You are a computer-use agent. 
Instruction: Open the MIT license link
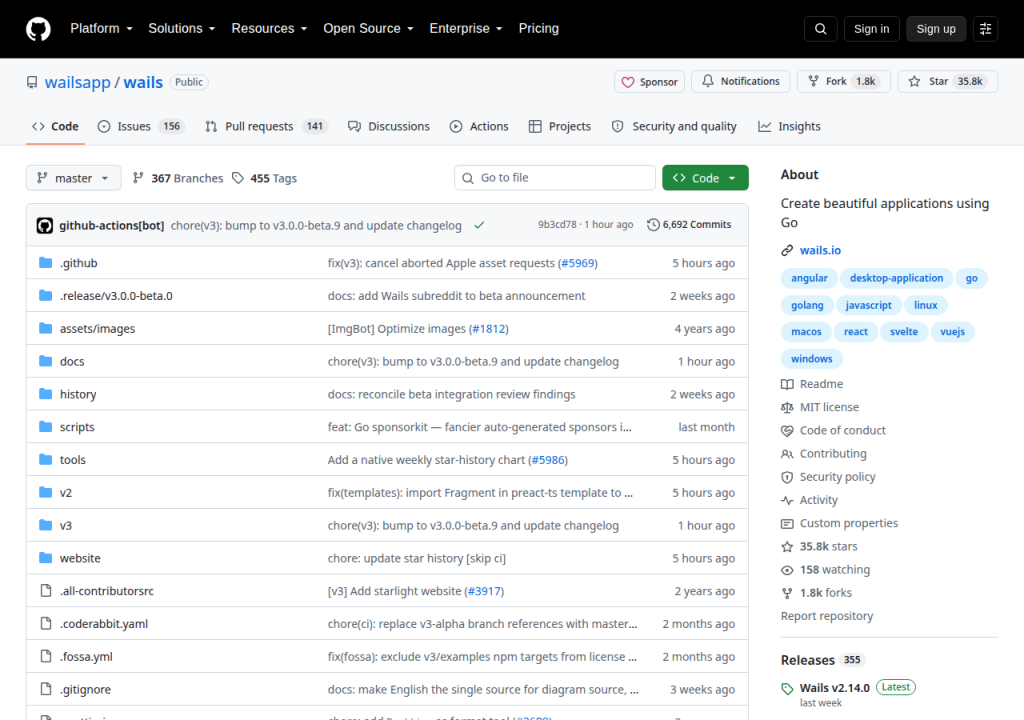820,407
